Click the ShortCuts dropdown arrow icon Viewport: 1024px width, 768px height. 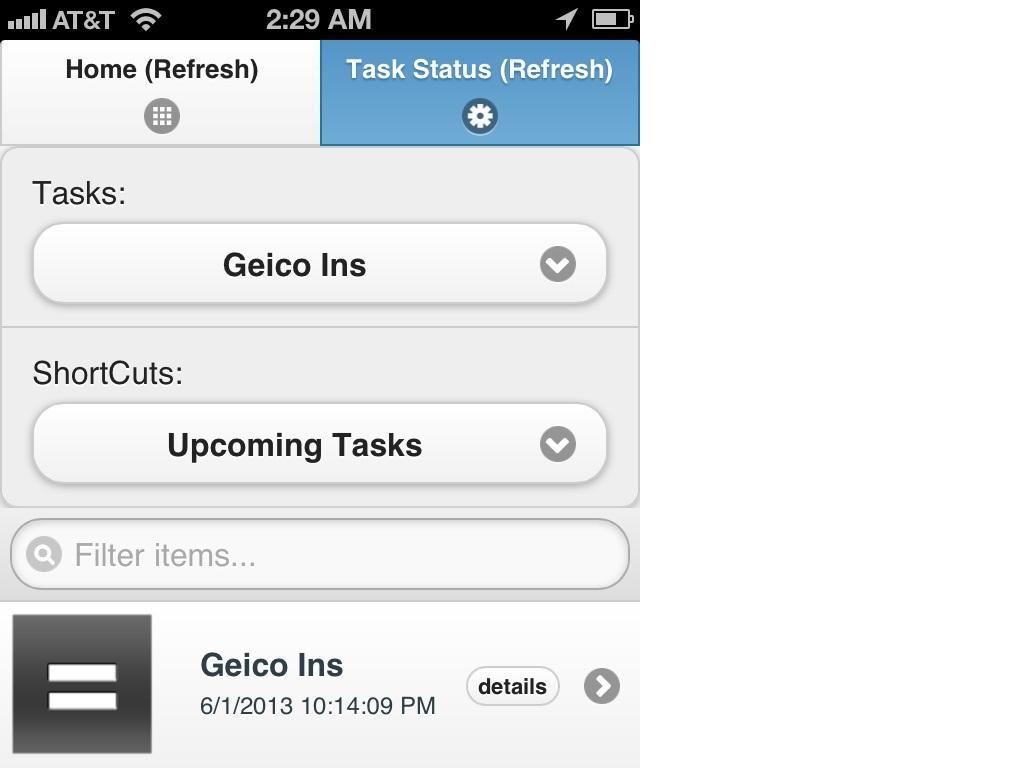point(558,445)
